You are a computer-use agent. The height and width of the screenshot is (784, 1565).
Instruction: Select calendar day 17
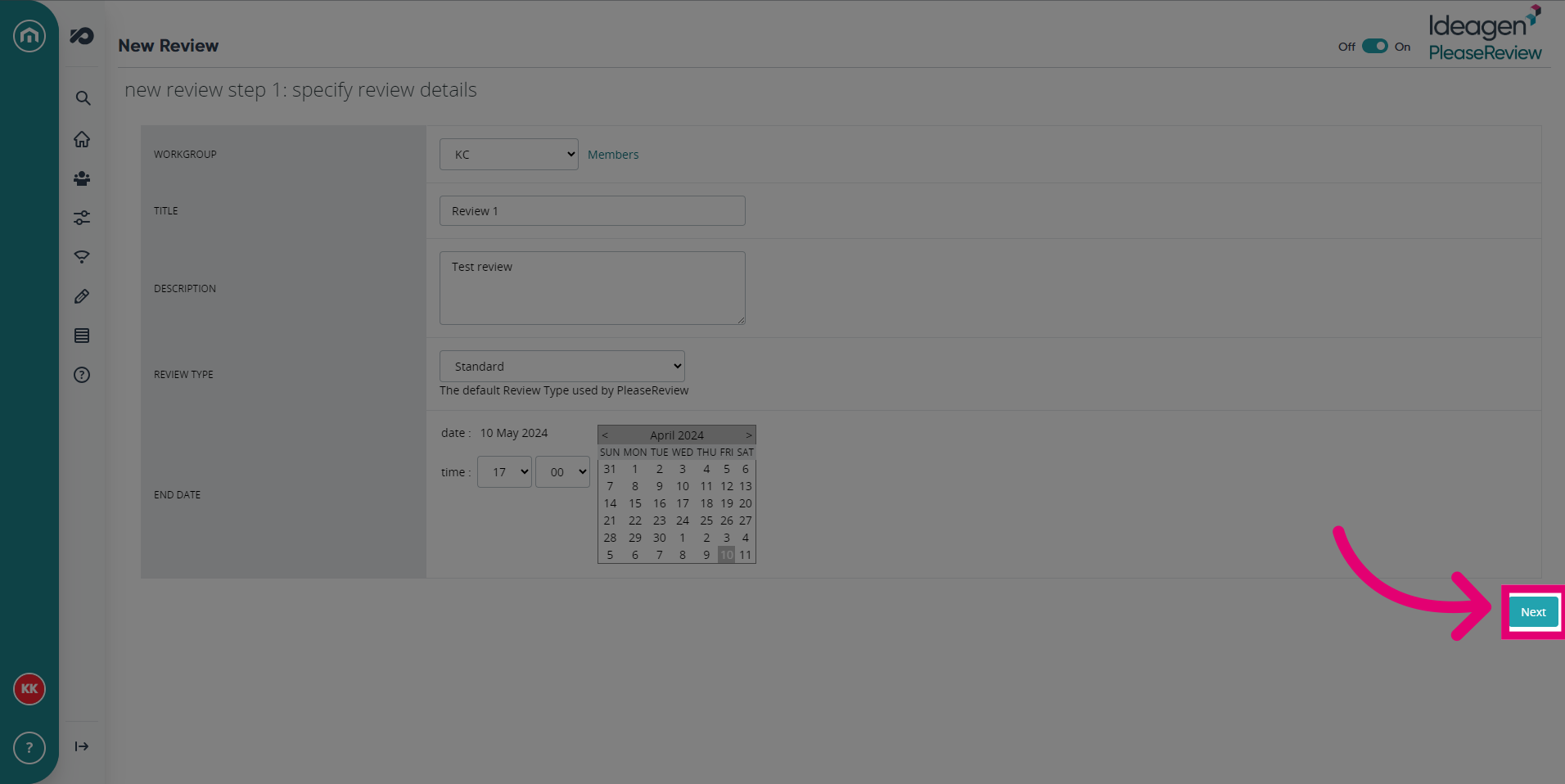coord(683,503)
